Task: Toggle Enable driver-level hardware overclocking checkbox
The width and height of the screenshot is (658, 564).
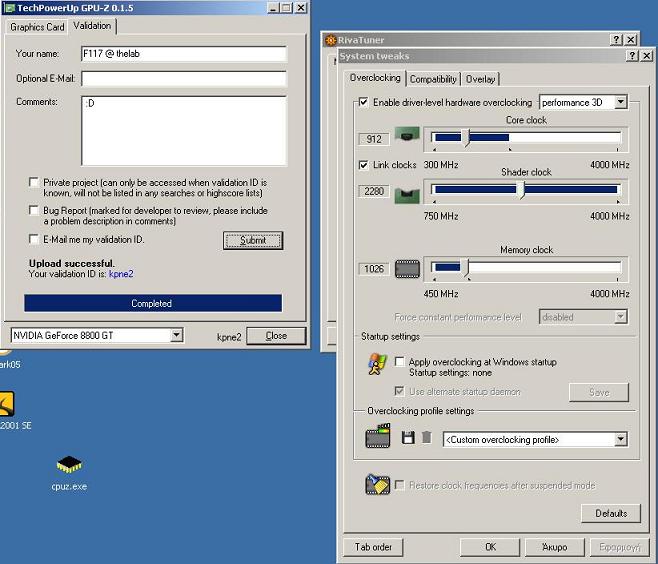Action: point(363,102)
